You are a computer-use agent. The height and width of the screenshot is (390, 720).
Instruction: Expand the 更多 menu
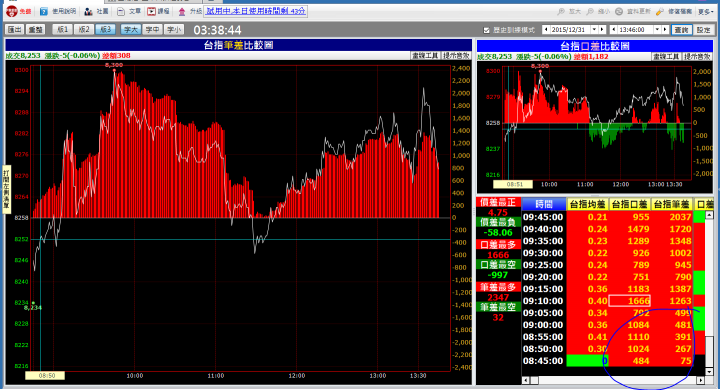705,11
